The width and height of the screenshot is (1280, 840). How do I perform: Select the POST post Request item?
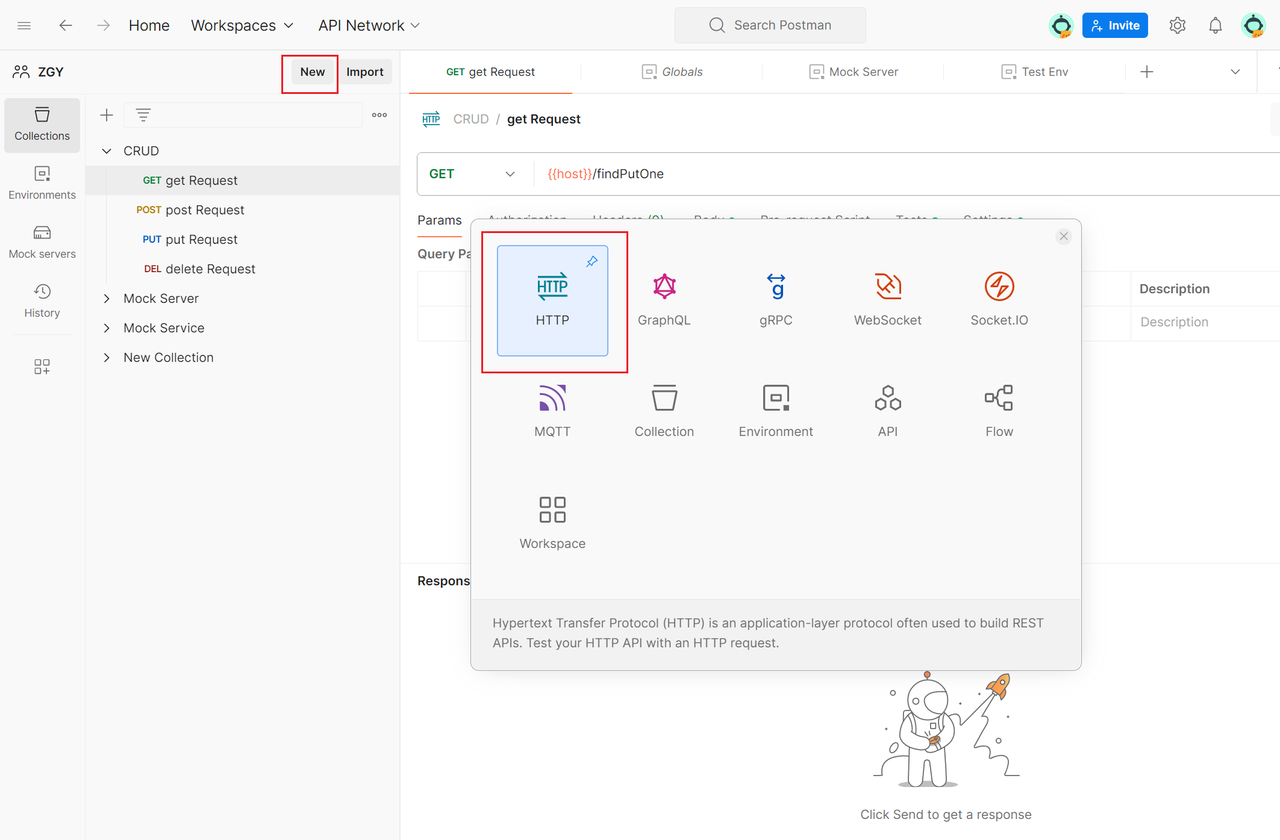coord(242,210)
